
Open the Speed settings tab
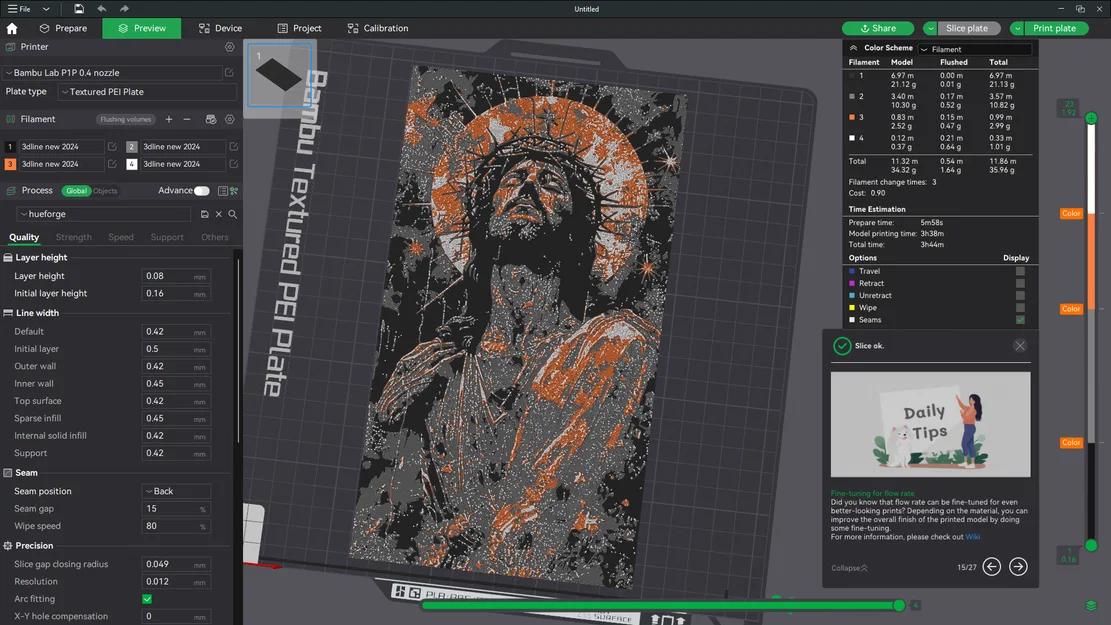[x=121, y=237]
